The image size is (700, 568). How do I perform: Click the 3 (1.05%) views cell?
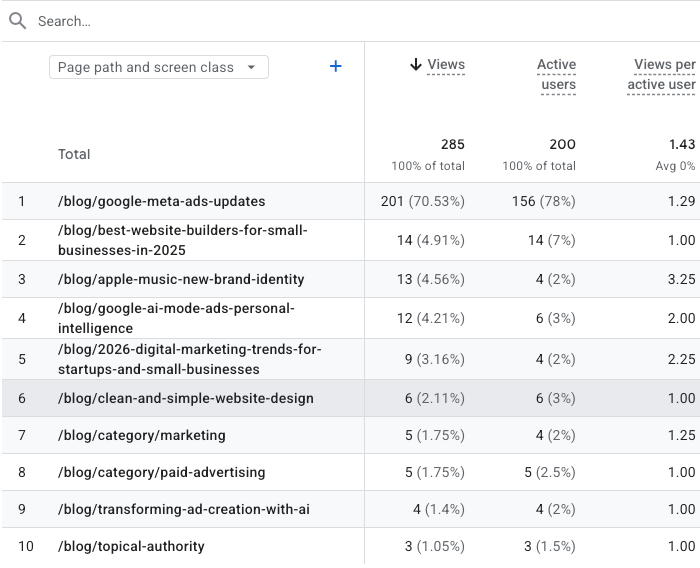pos(435,547)
